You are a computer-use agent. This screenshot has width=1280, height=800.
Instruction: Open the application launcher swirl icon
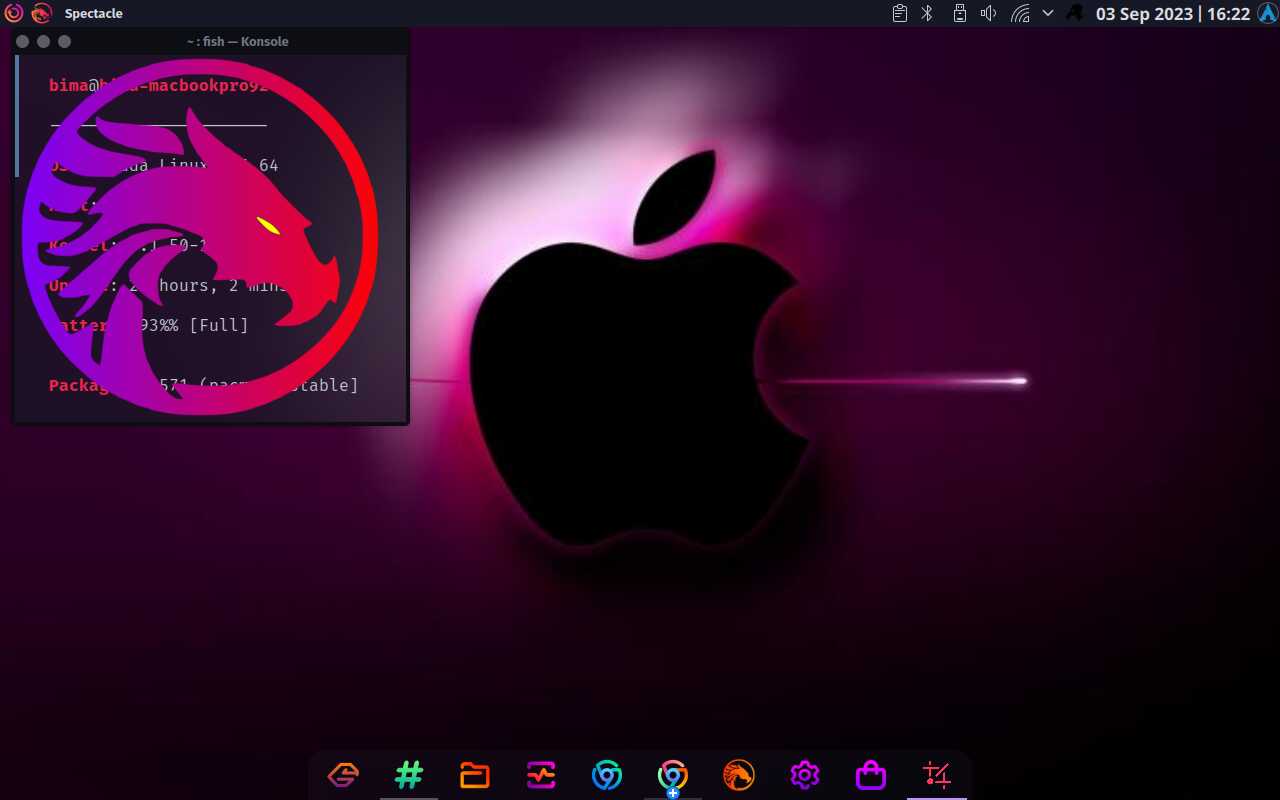14,13
